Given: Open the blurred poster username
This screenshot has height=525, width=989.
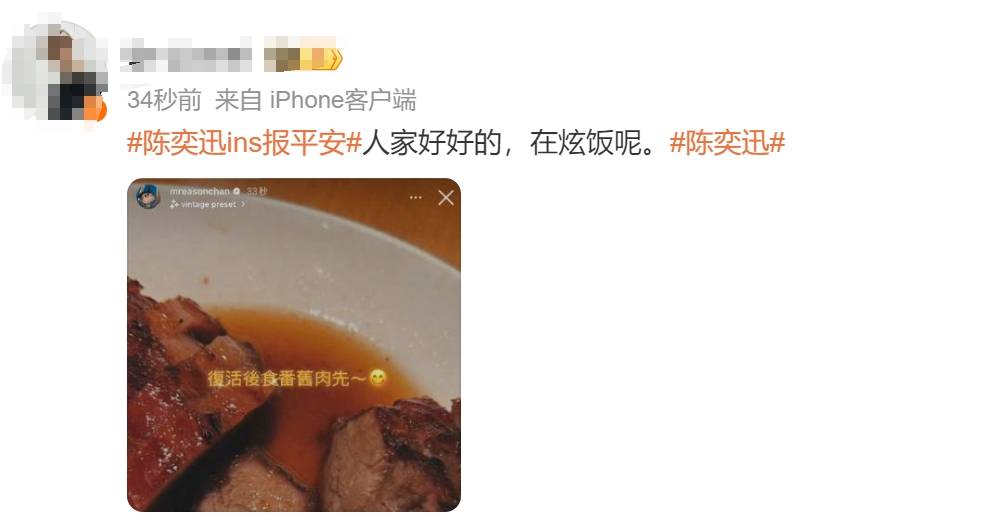Looking at the screenshot, I should (186, 58).
